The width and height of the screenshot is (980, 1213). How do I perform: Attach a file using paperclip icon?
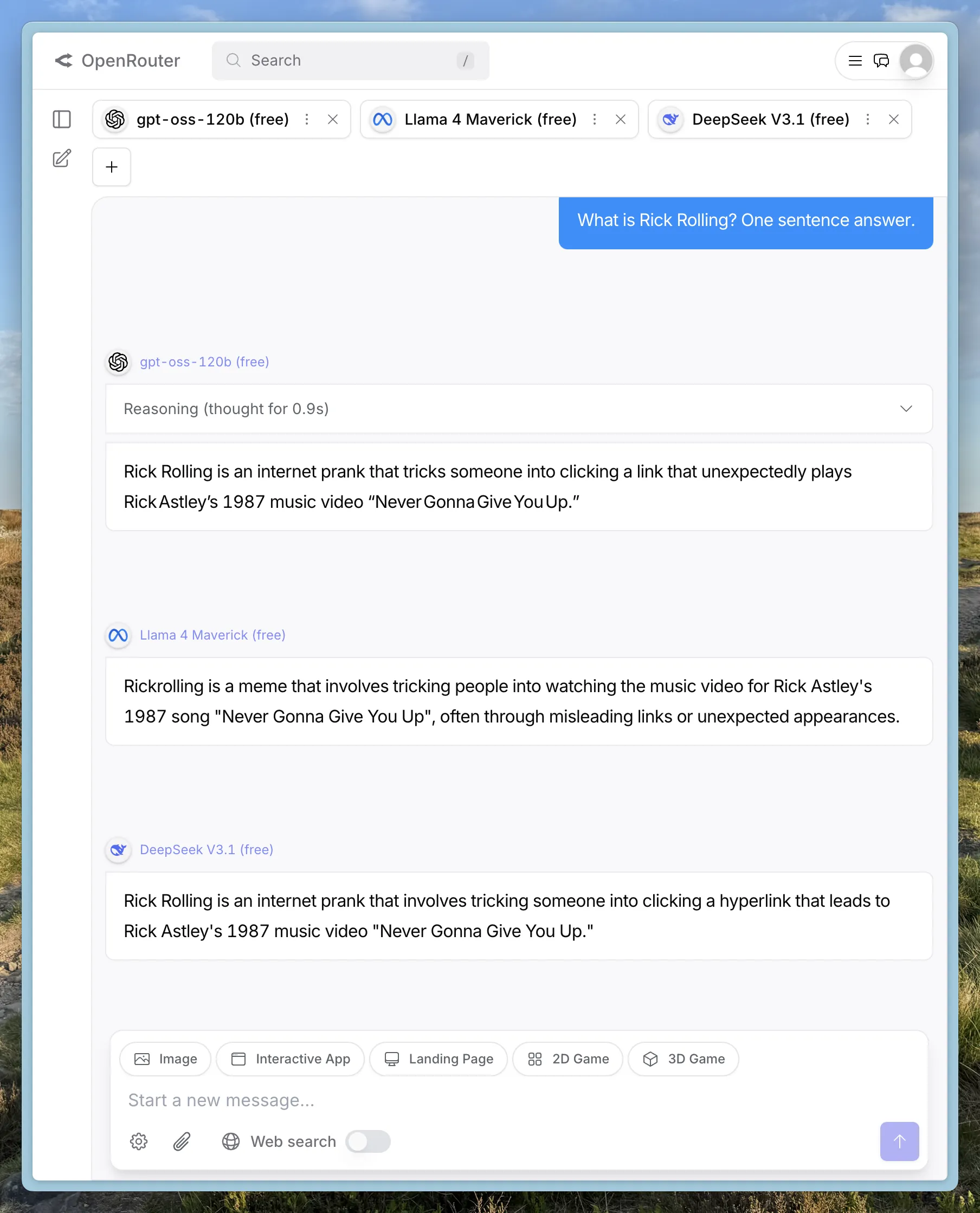(181, 1141)
